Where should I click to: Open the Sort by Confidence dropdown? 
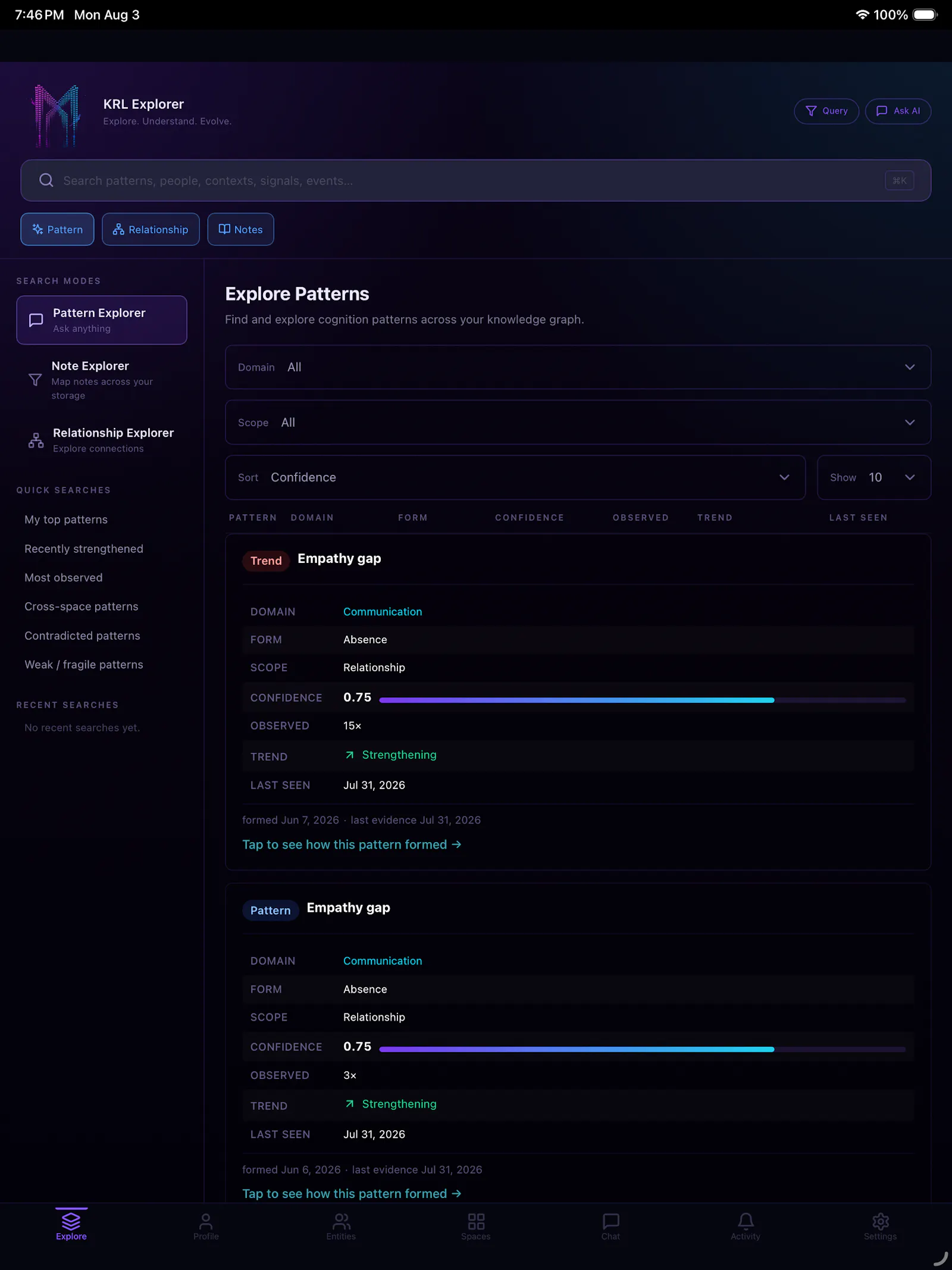(515, 477)
